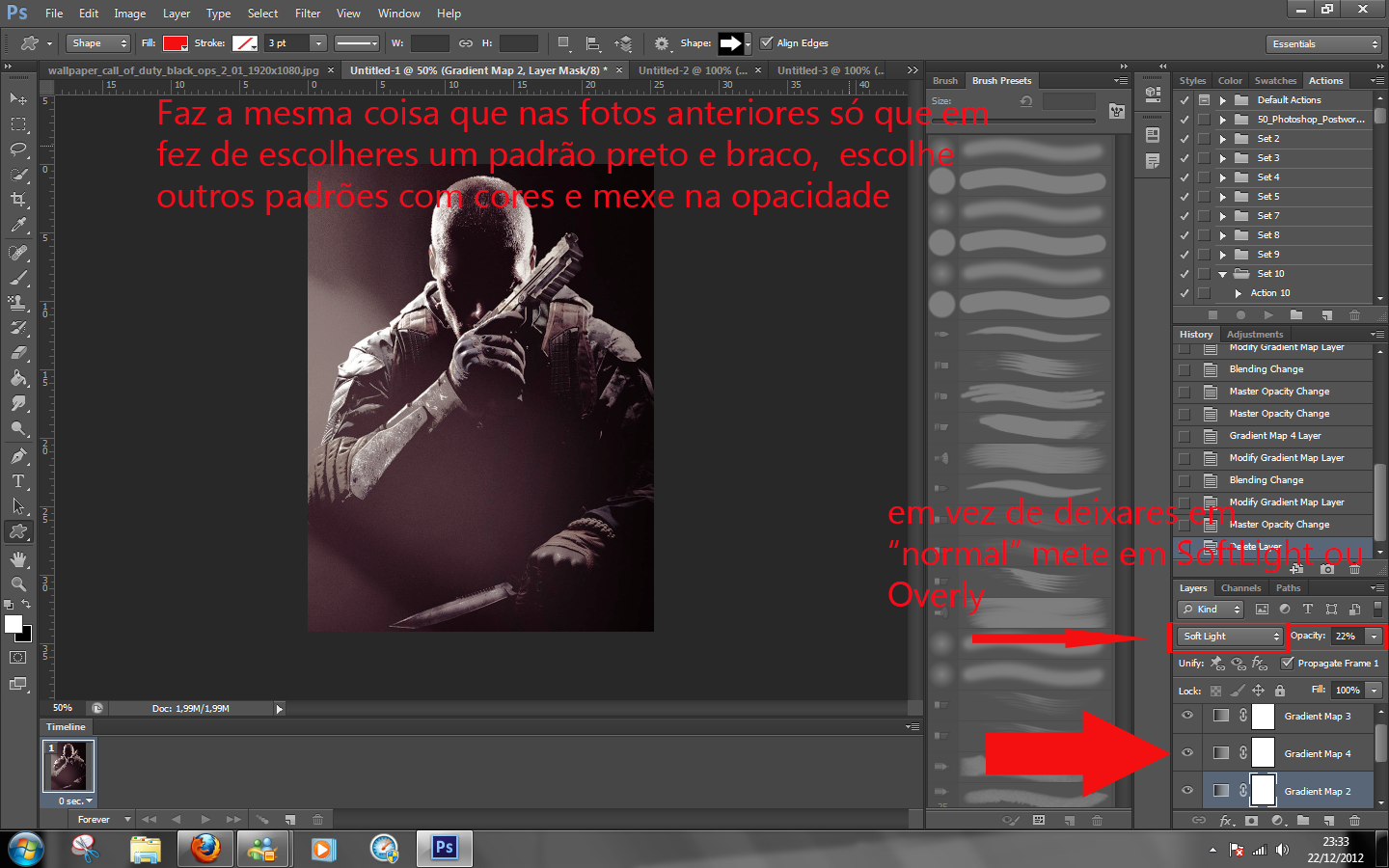
Task: Hide the Gradient Map 2 layer
Action: click(1187, 791)
